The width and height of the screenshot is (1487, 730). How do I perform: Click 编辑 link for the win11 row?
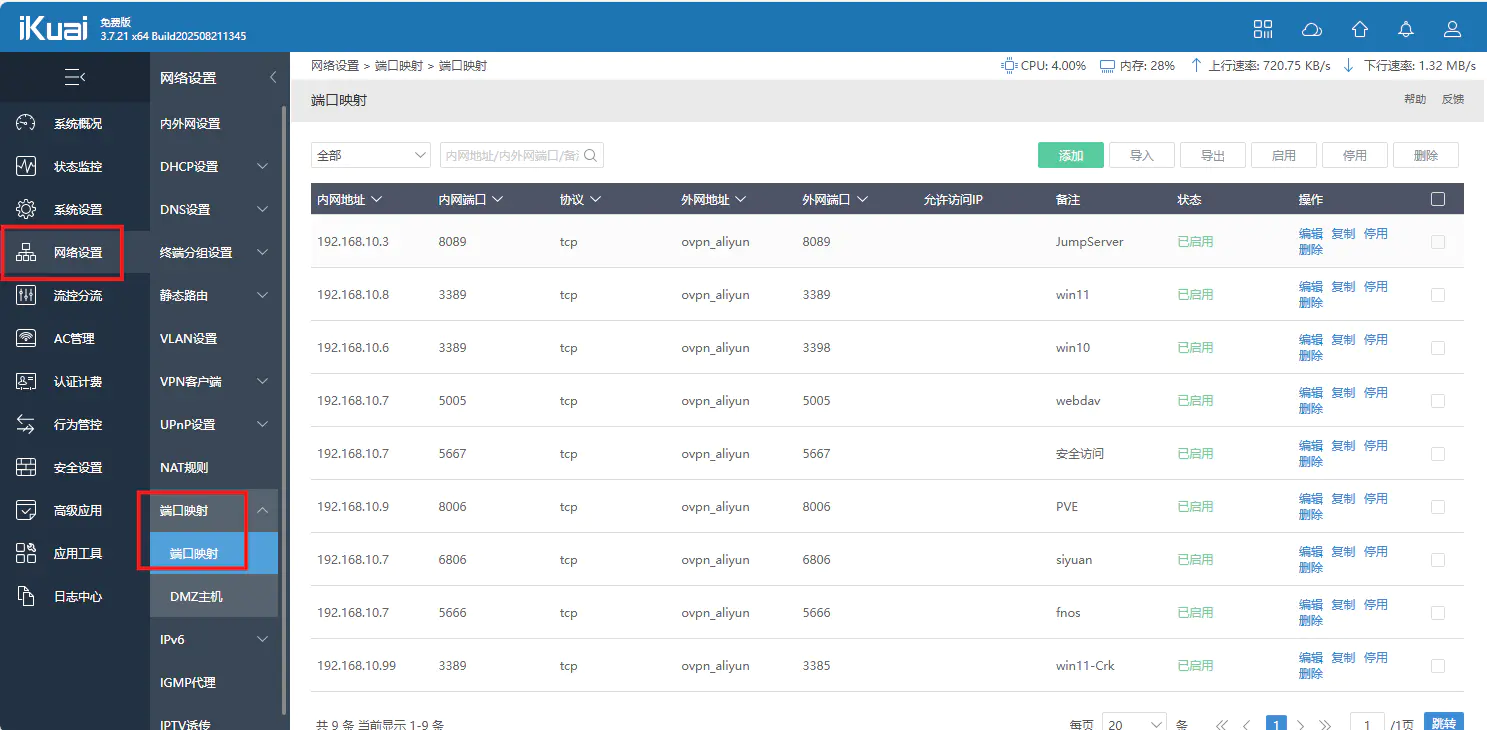point(1310,287)
